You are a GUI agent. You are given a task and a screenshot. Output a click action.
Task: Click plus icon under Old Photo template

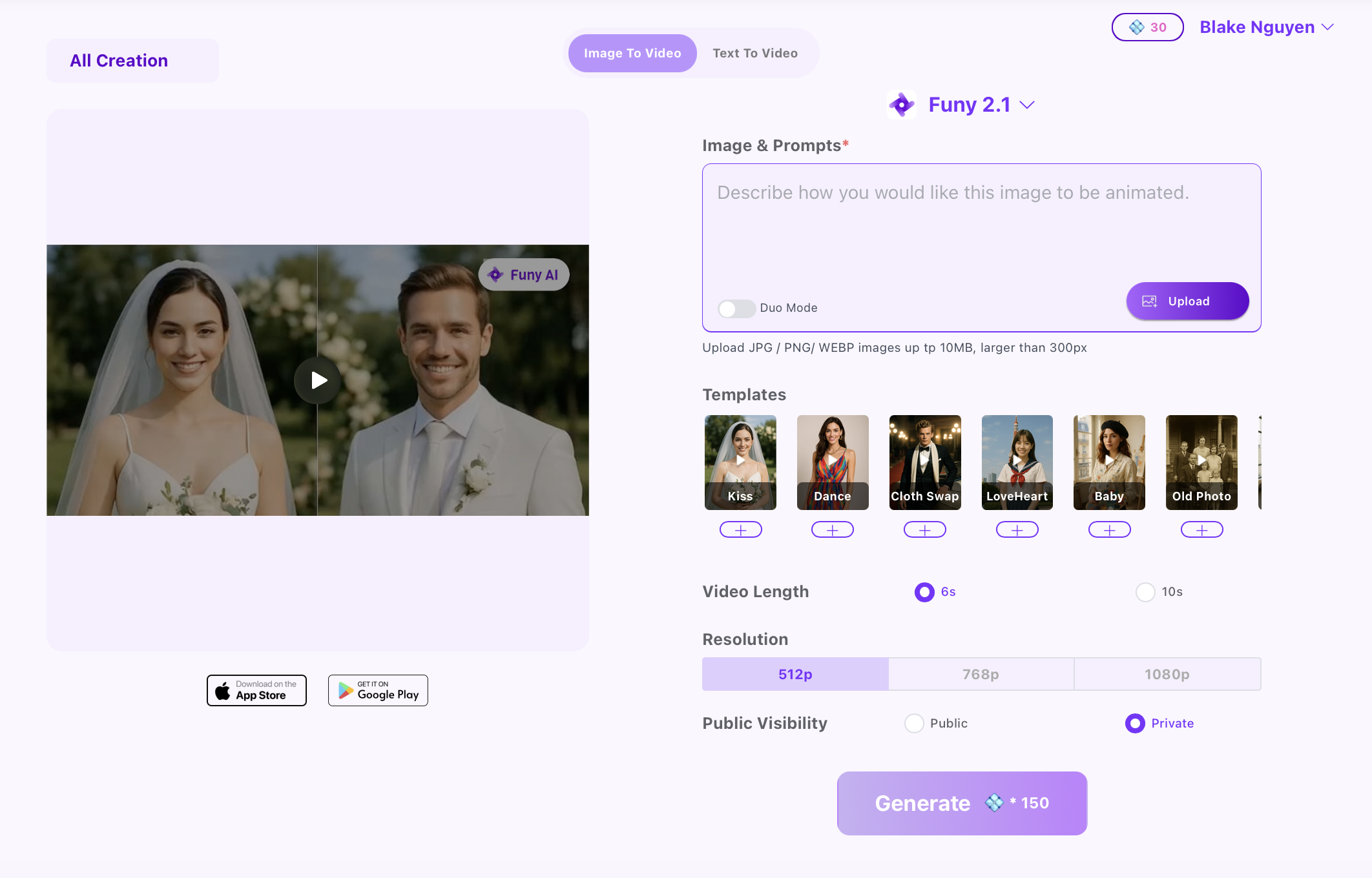tap(1201, 530)
